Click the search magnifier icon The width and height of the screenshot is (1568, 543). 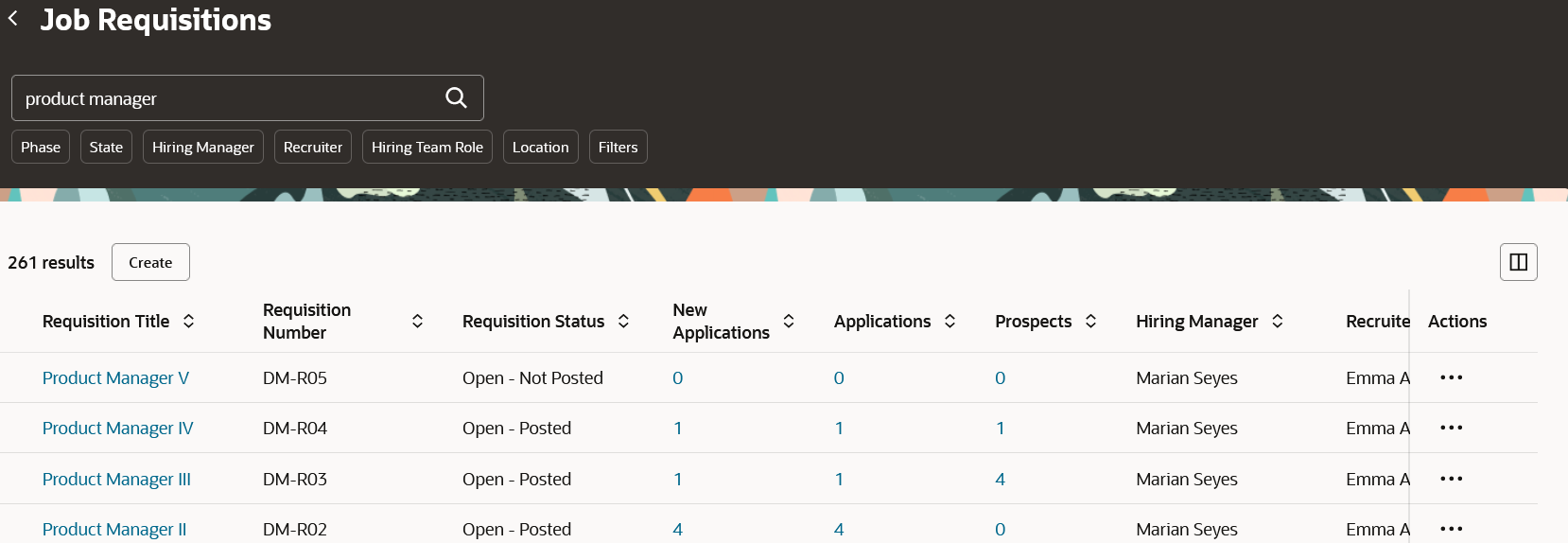pyautogui.click(x=456, y=97)
